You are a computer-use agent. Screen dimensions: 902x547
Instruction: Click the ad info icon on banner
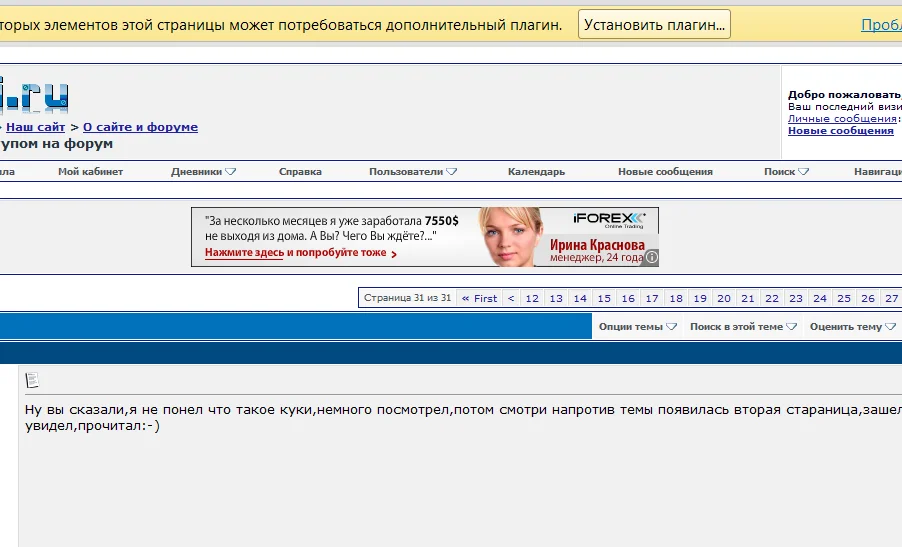[651, 257]
